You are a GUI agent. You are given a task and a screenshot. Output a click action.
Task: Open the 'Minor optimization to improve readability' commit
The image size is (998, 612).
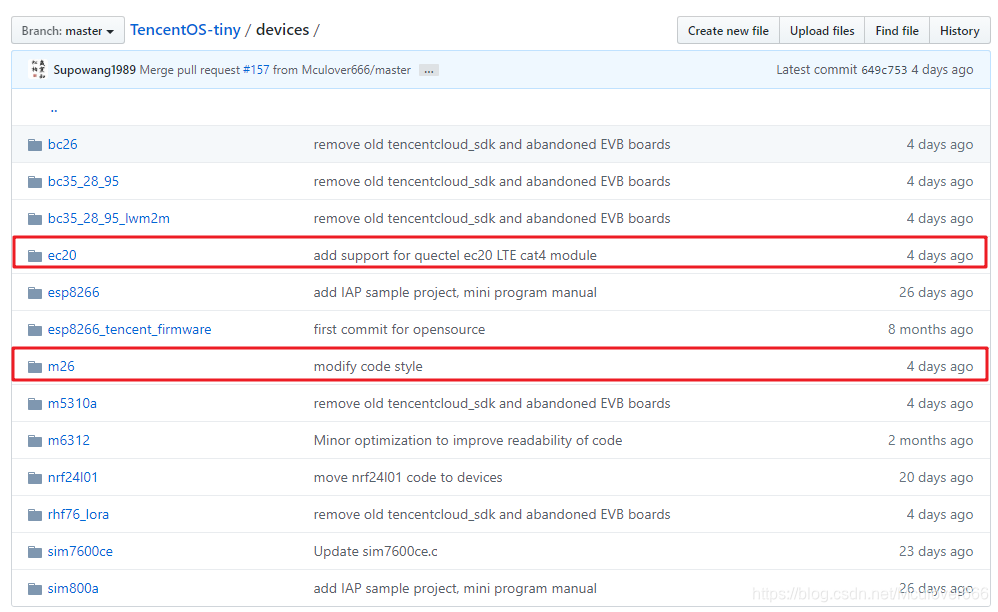click(x=468, y=440)
